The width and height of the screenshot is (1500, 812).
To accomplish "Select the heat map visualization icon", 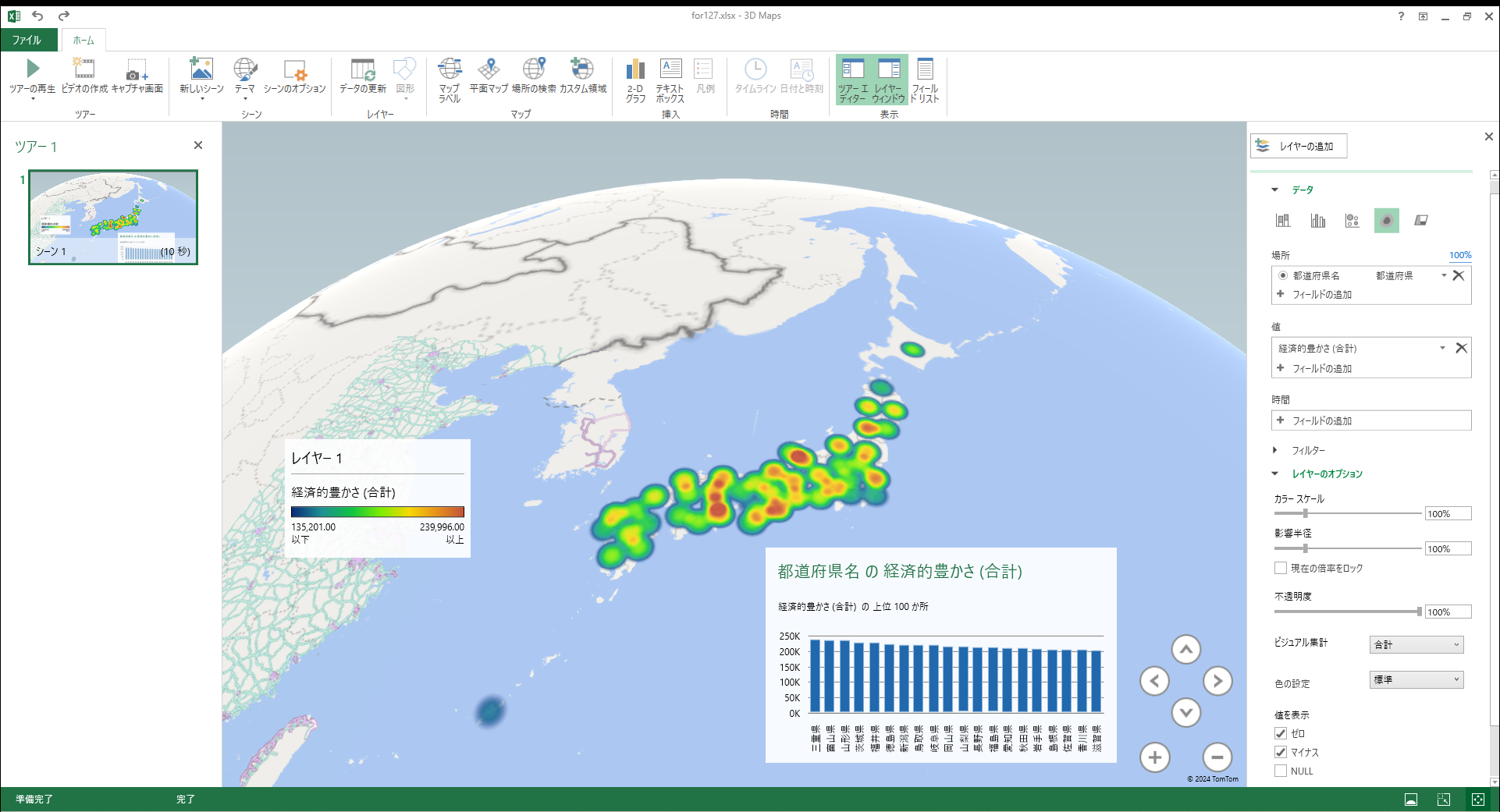I will point(1386,221).
